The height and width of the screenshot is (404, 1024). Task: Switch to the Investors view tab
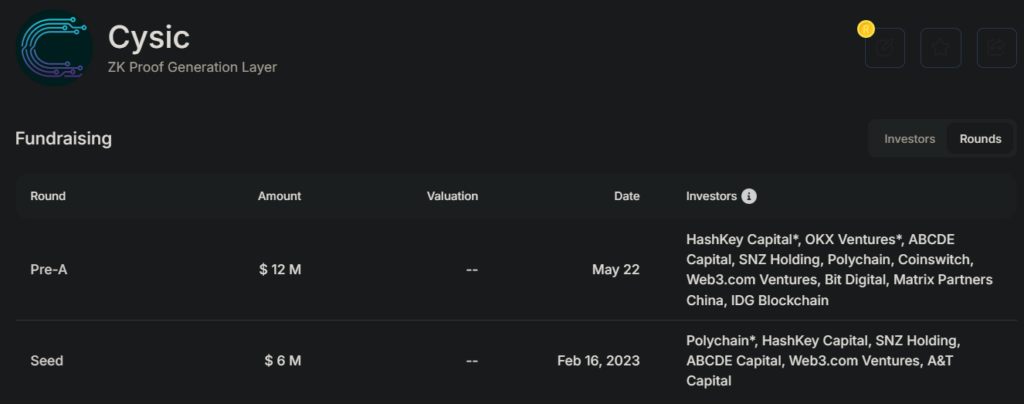tap(909, 139)
